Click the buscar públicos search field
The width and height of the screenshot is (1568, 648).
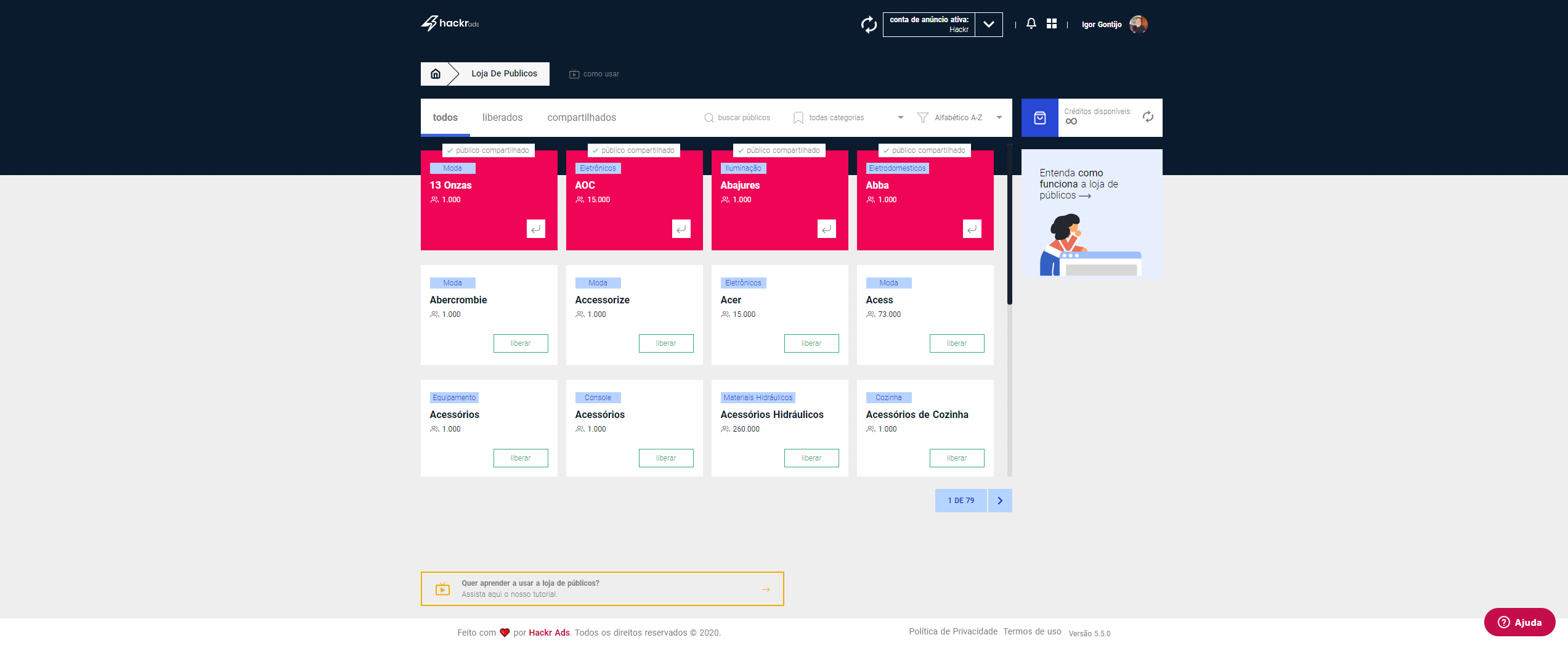point(744,118)
